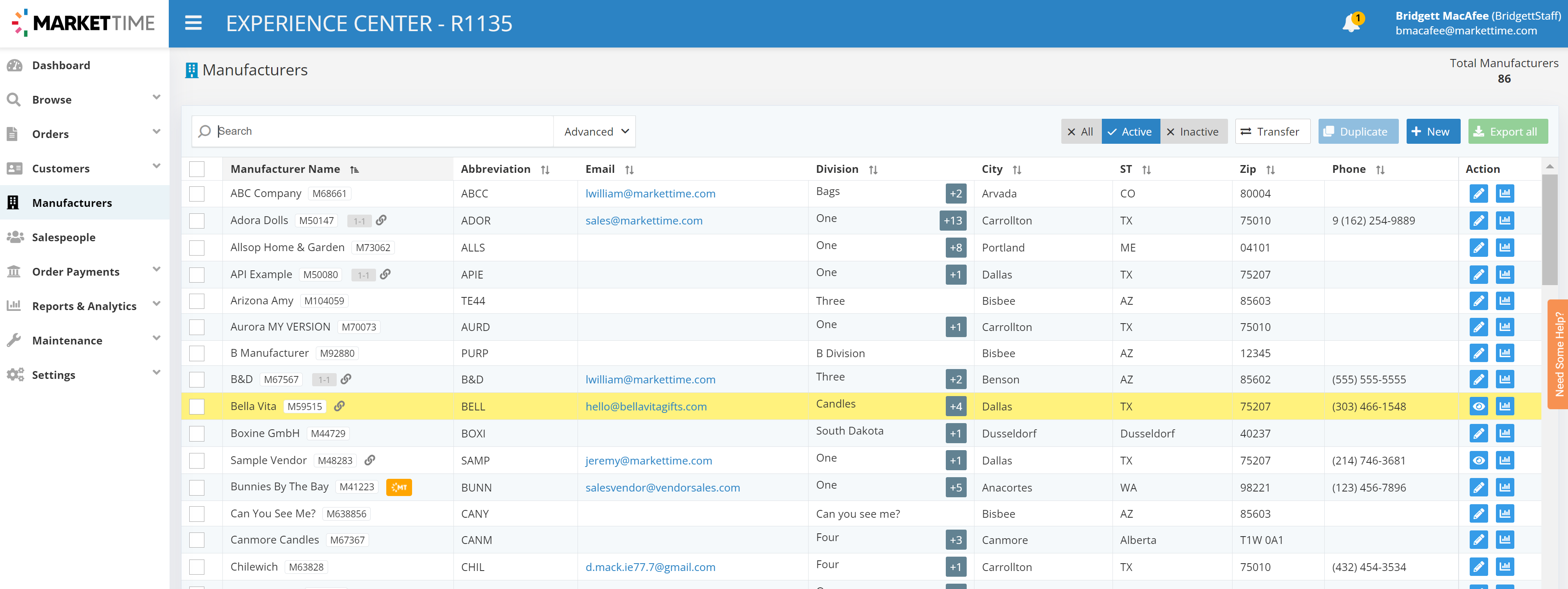Open chart report icon for Canmore Candles
Viewport: 1568px width, 589px height.
click(x=1505, y=540)
